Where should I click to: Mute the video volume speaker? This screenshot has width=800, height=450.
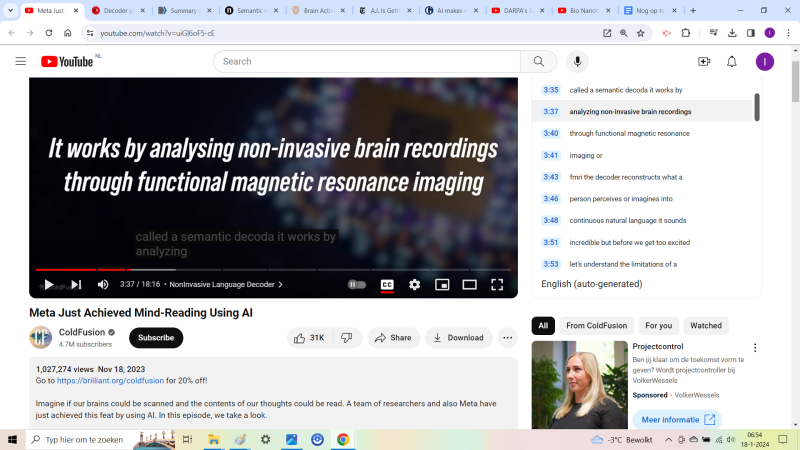pos(103,284)
